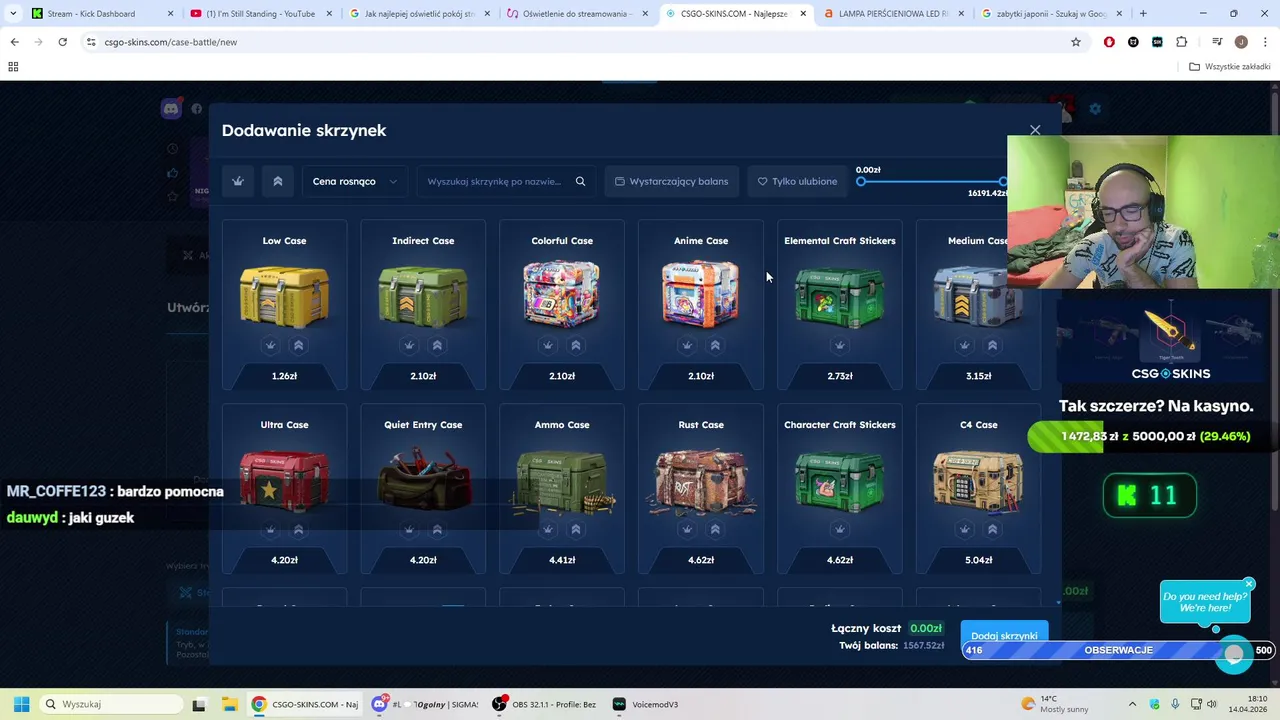Click the crown icon under Colorful Case
Viewport: 1280px width, 720px height.
coord(548,345)
